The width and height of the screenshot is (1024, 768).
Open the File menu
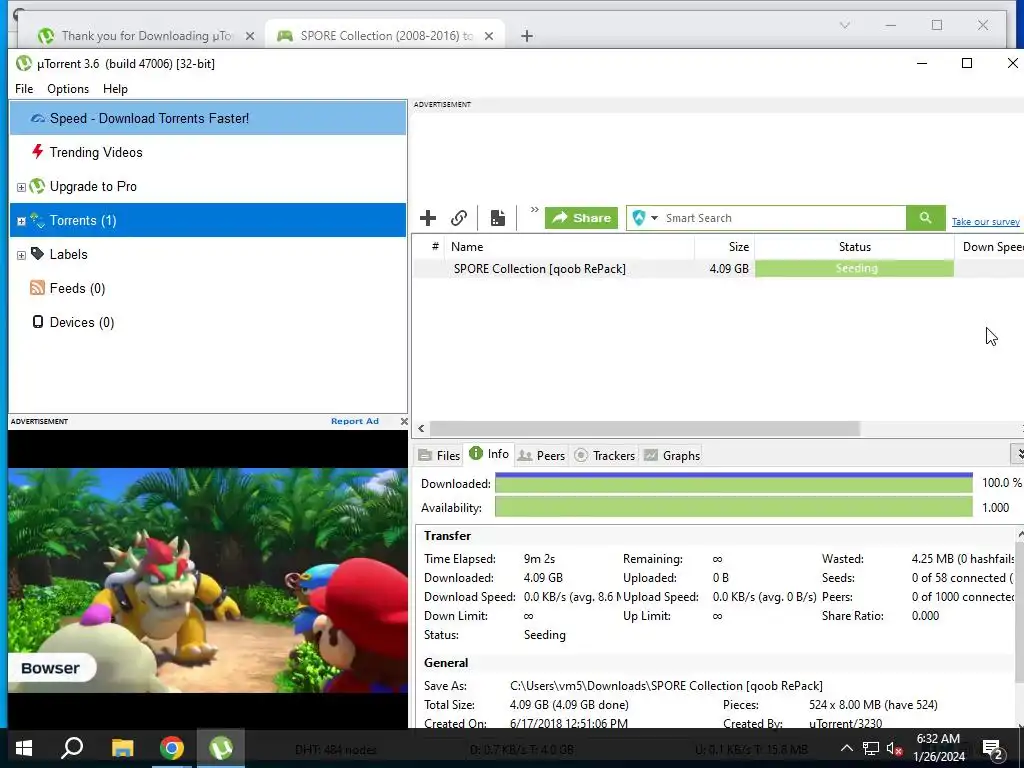click(24, 89)
